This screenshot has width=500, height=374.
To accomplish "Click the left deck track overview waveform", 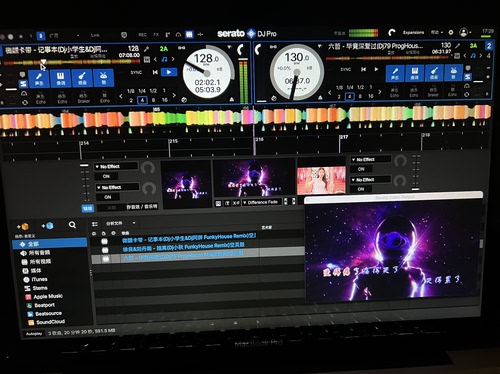I will pyautogui.click(x=71, y=62).
